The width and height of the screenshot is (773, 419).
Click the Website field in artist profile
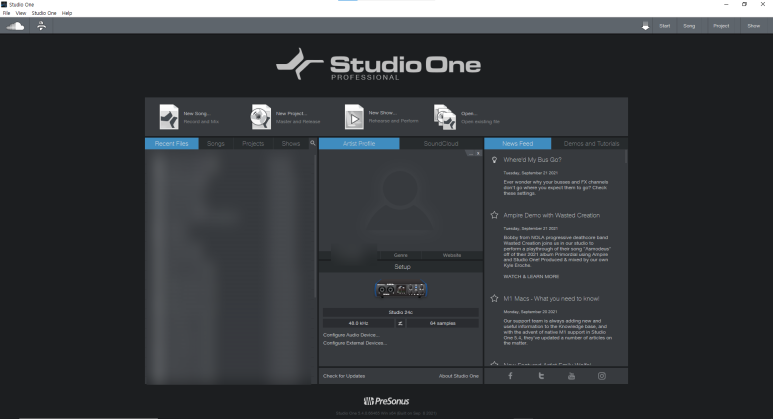click(452, 255)
